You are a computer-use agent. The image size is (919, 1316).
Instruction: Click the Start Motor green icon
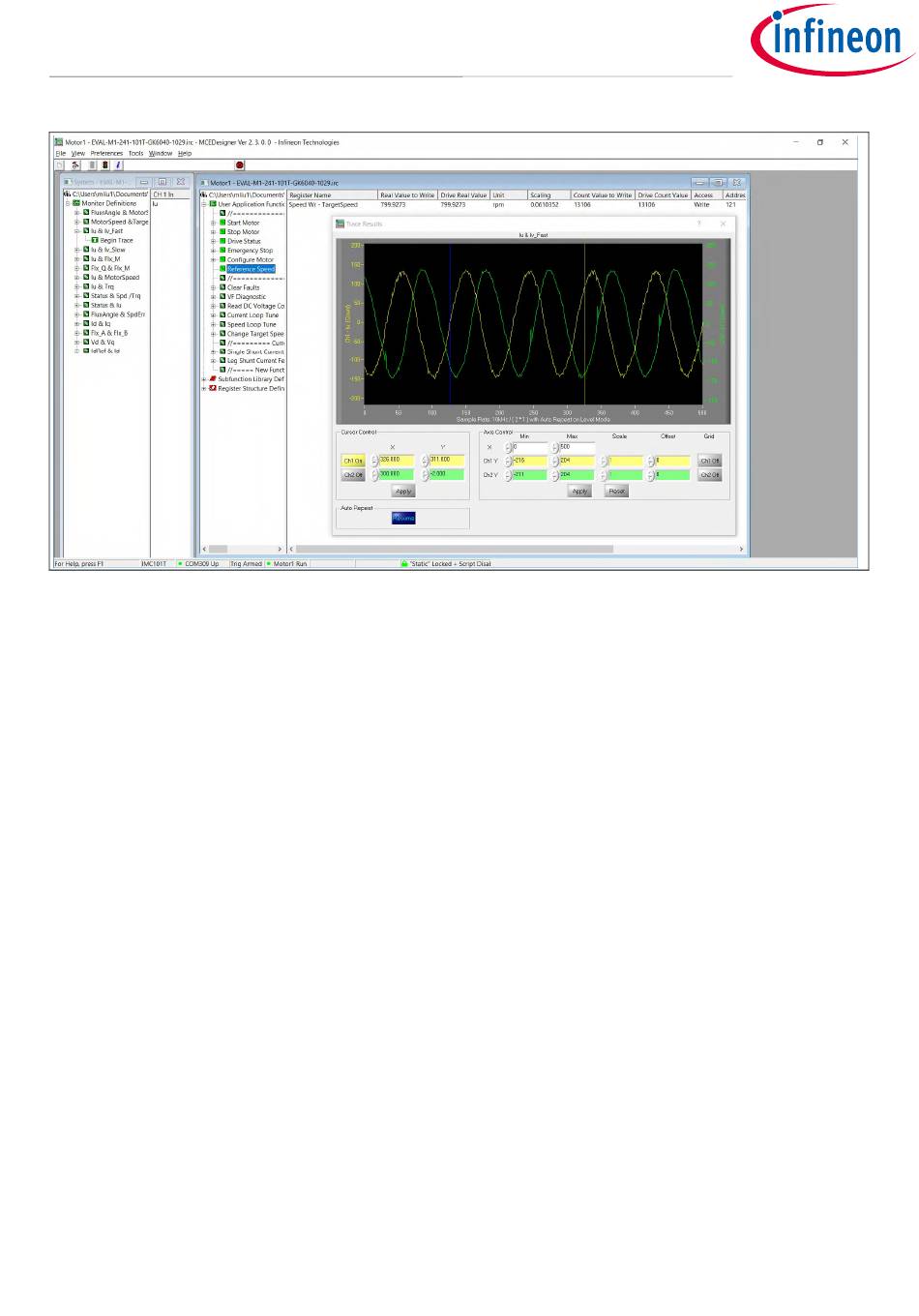pyautogui.click(x=222, y=223)
